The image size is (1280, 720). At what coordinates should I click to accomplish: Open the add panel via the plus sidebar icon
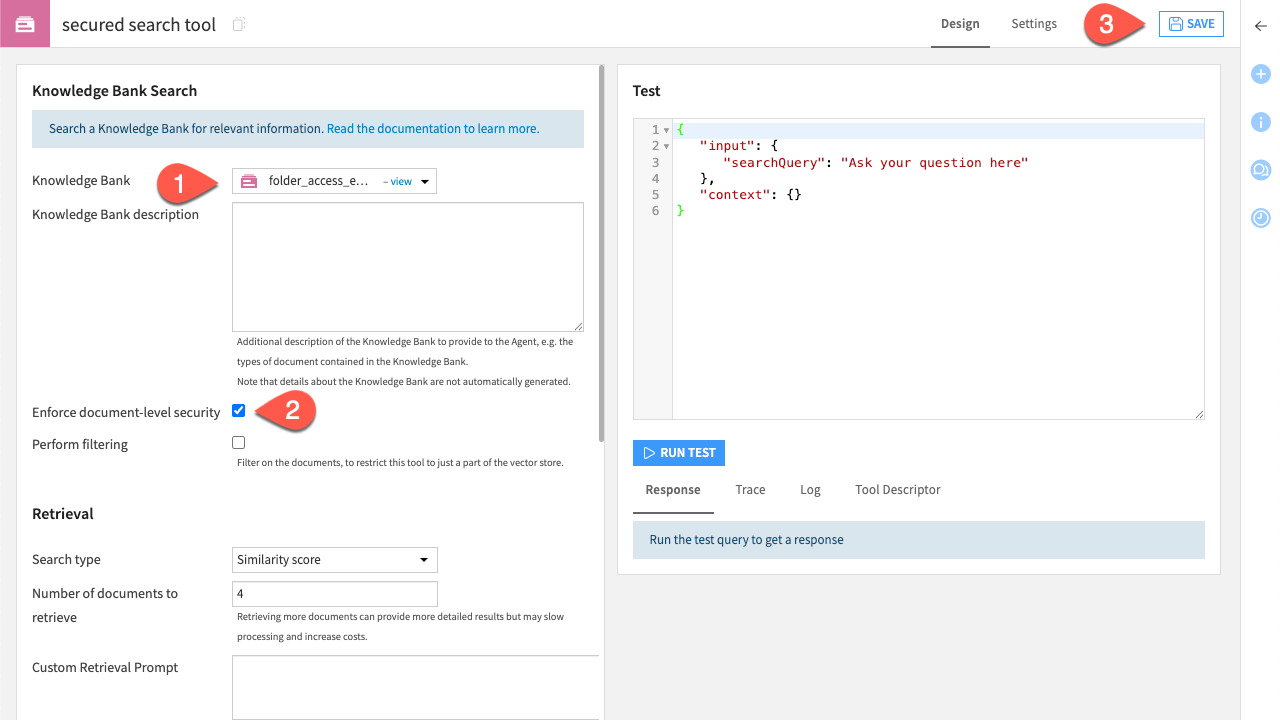tap(1260, 74)
